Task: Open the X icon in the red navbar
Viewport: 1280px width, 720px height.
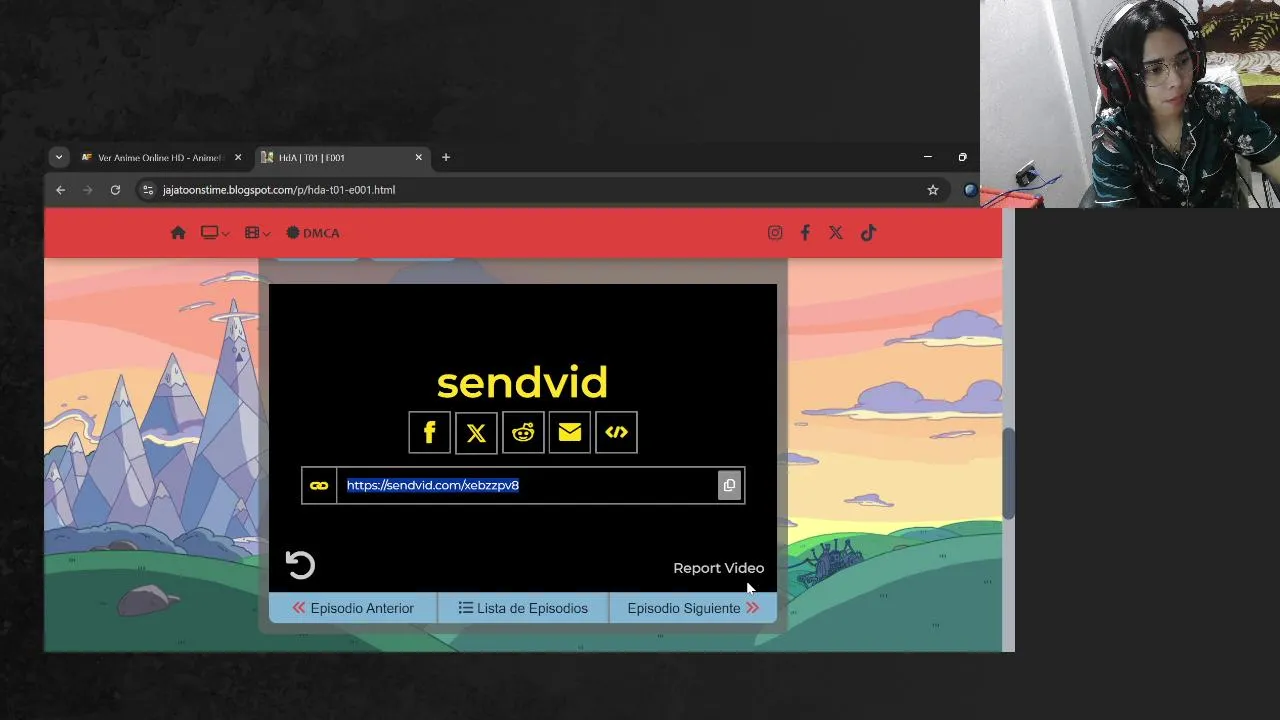Action: tap(836, 233)
